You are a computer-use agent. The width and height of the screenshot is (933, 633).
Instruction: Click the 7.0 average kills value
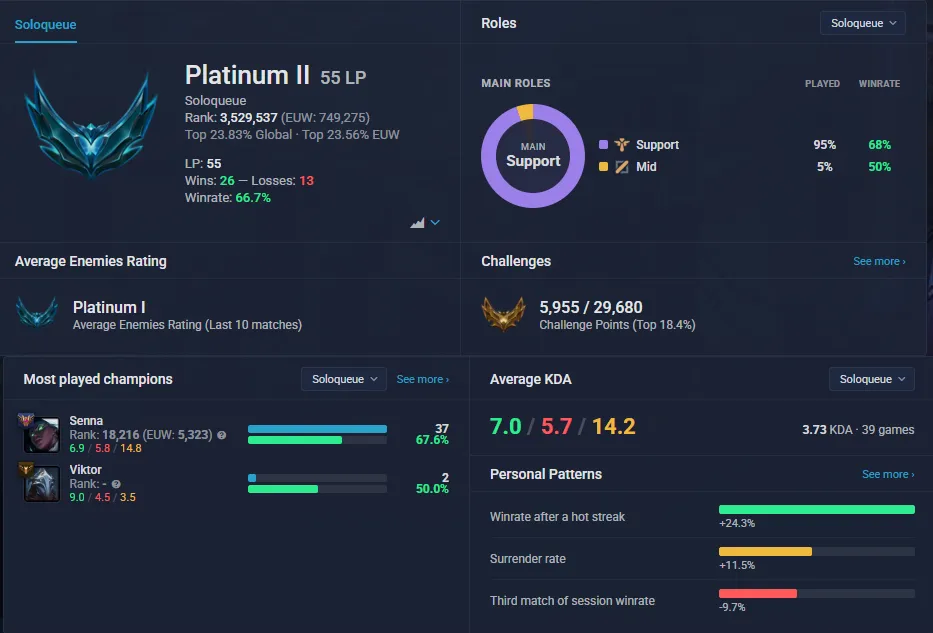click(x=505, y=426)
